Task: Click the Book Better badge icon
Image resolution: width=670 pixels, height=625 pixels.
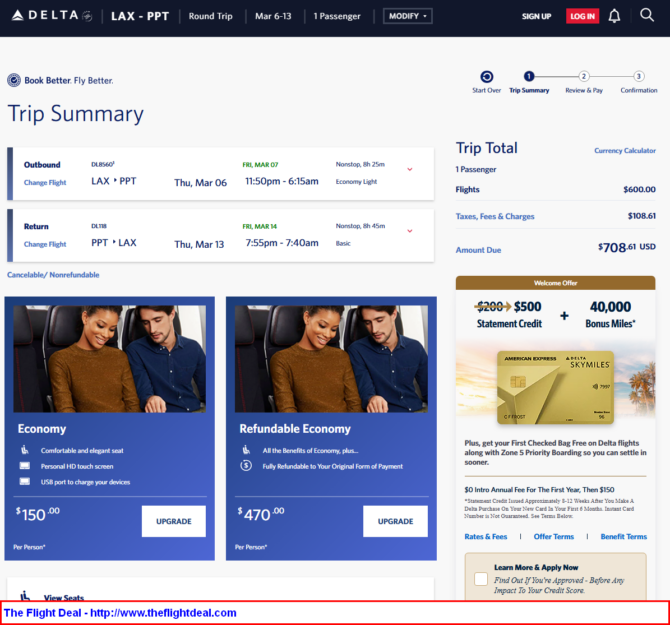Action: [14, 80]
